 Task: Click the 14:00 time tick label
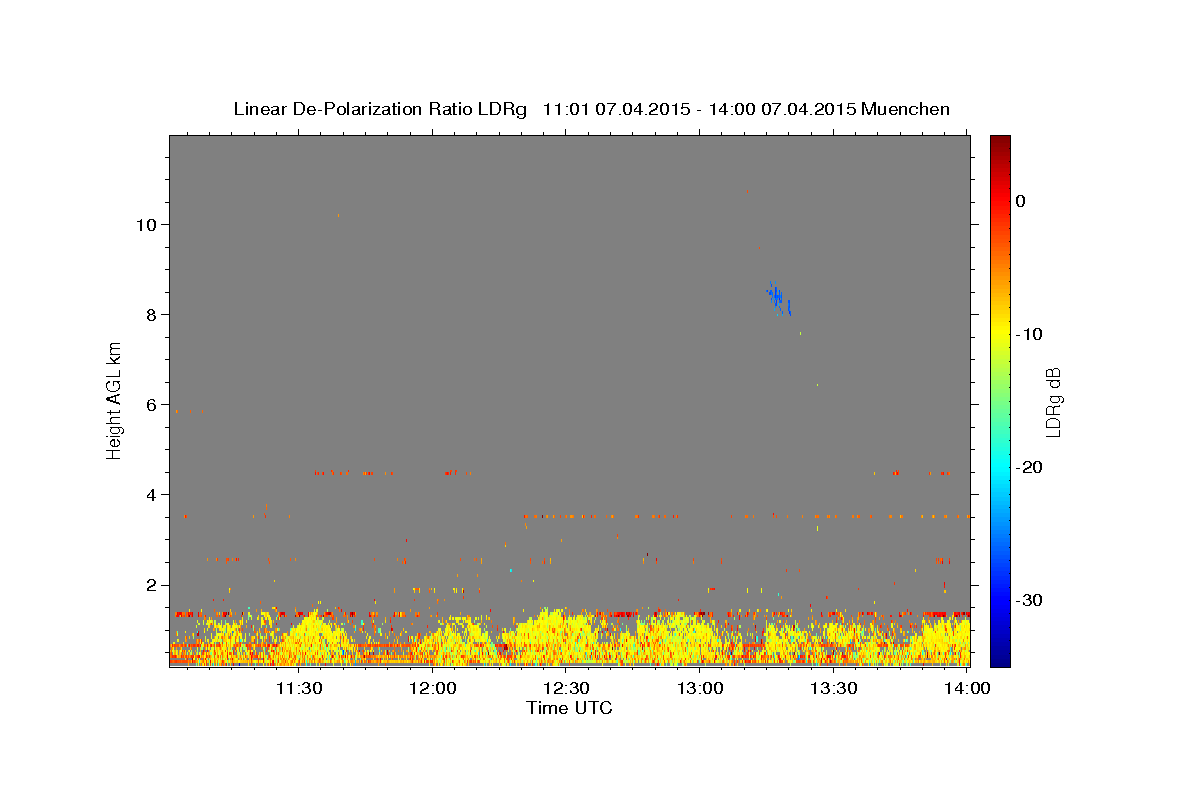click(x=968, y=688)
